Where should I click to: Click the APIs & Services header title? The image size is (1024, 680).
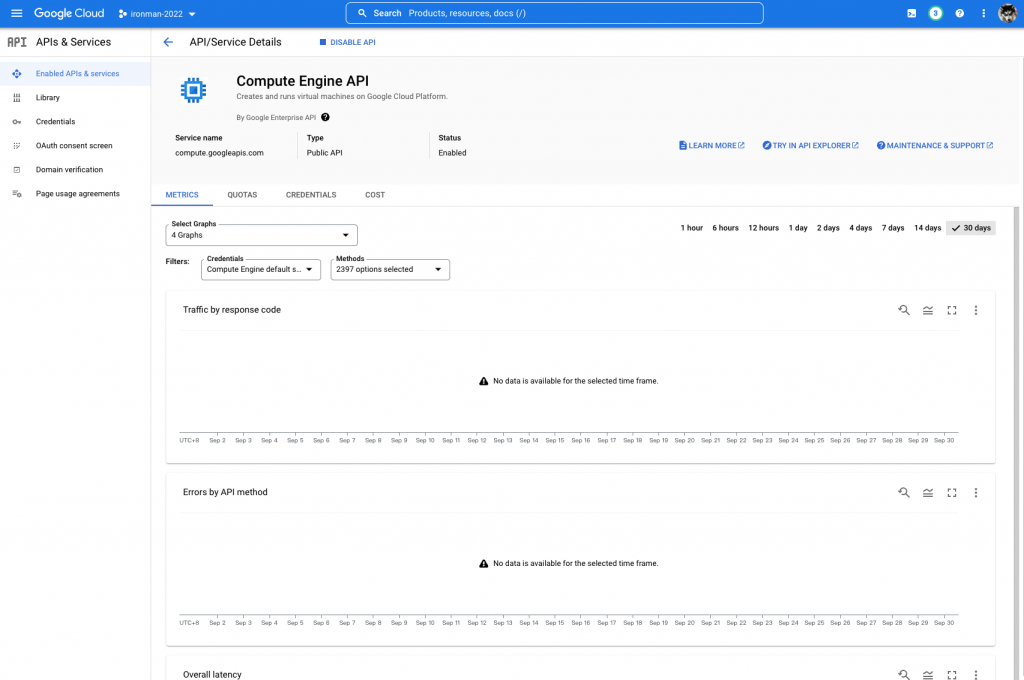click(73, 42)
